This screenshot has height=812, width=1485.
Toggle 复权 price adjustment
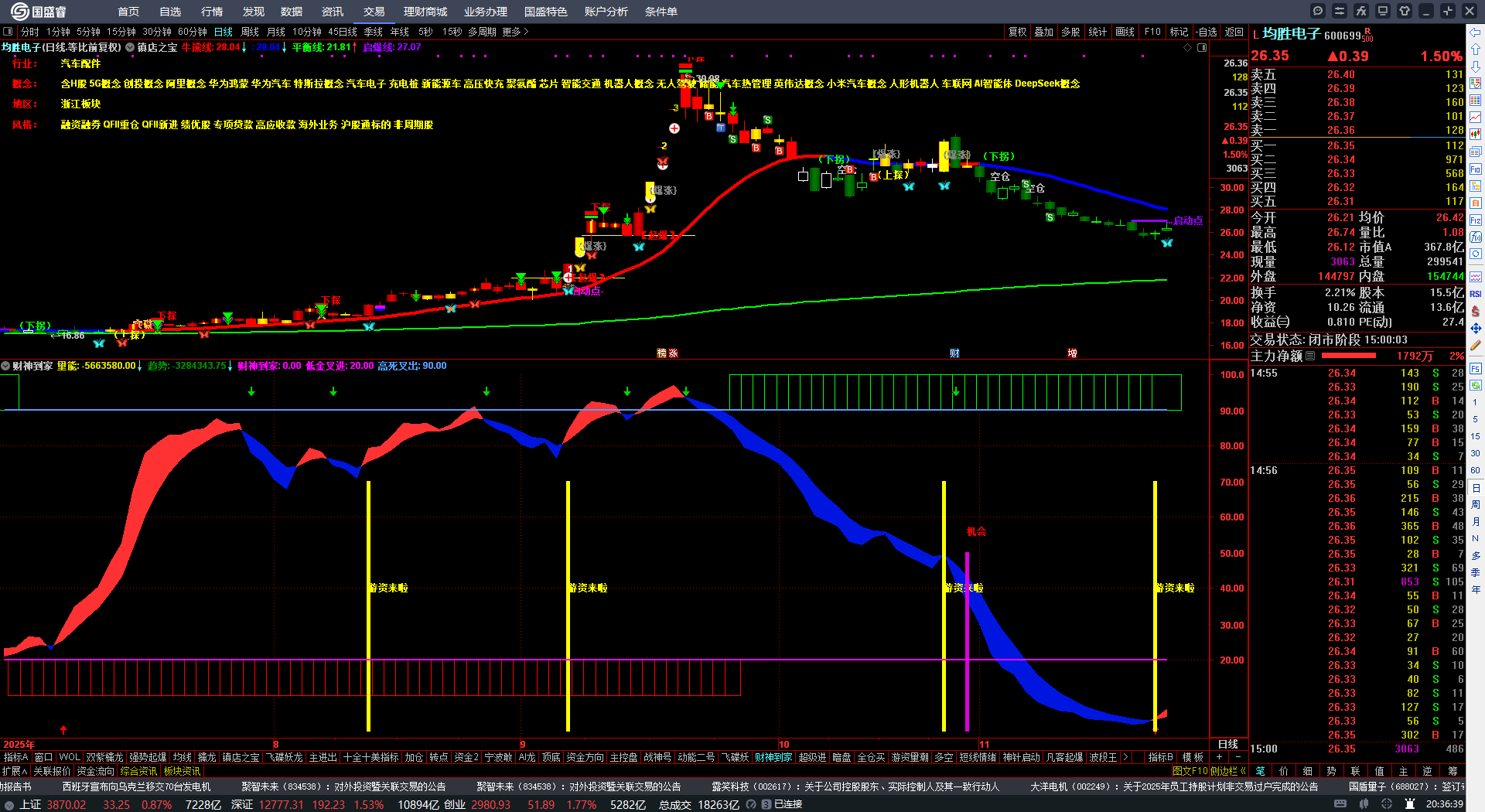[x=1017, y=32]
